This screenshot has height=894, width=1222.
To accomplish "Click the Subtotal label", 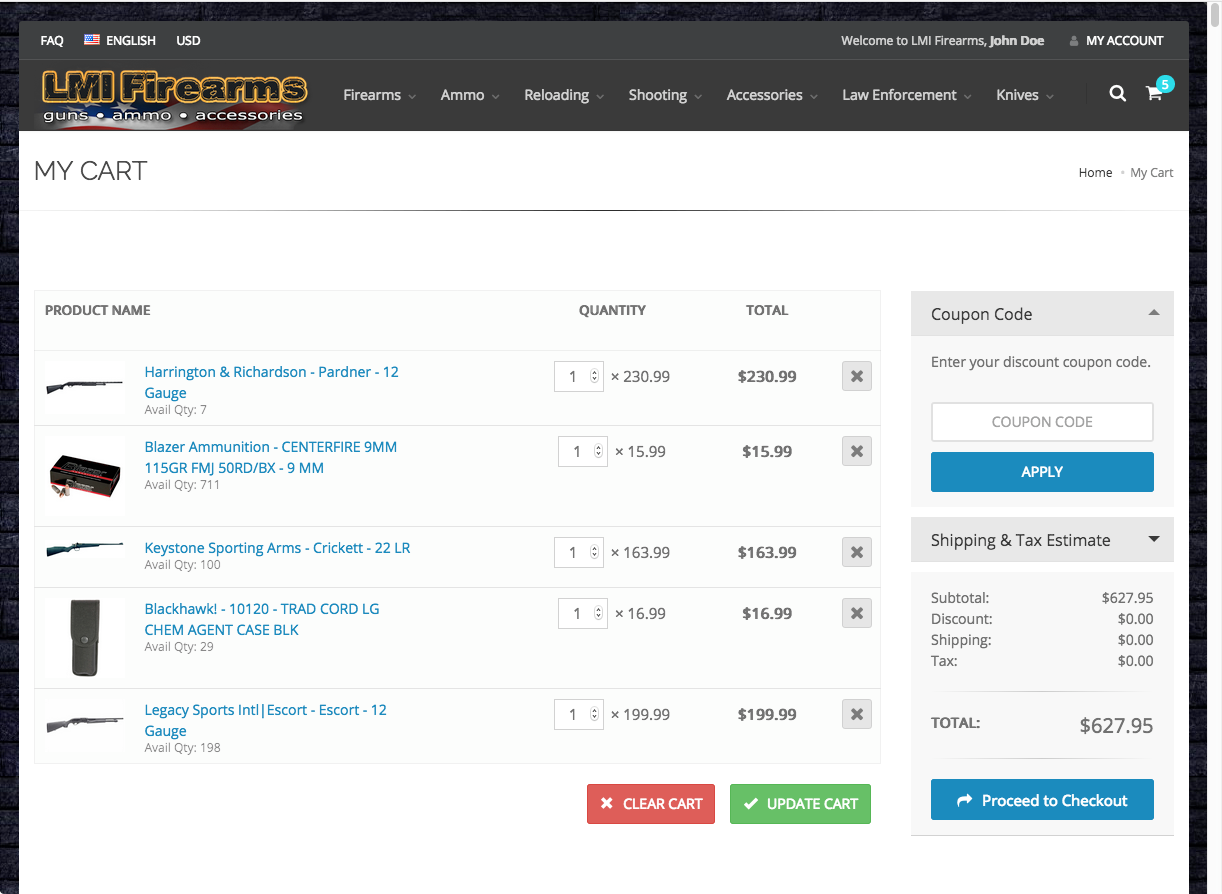I will (960, 598).
